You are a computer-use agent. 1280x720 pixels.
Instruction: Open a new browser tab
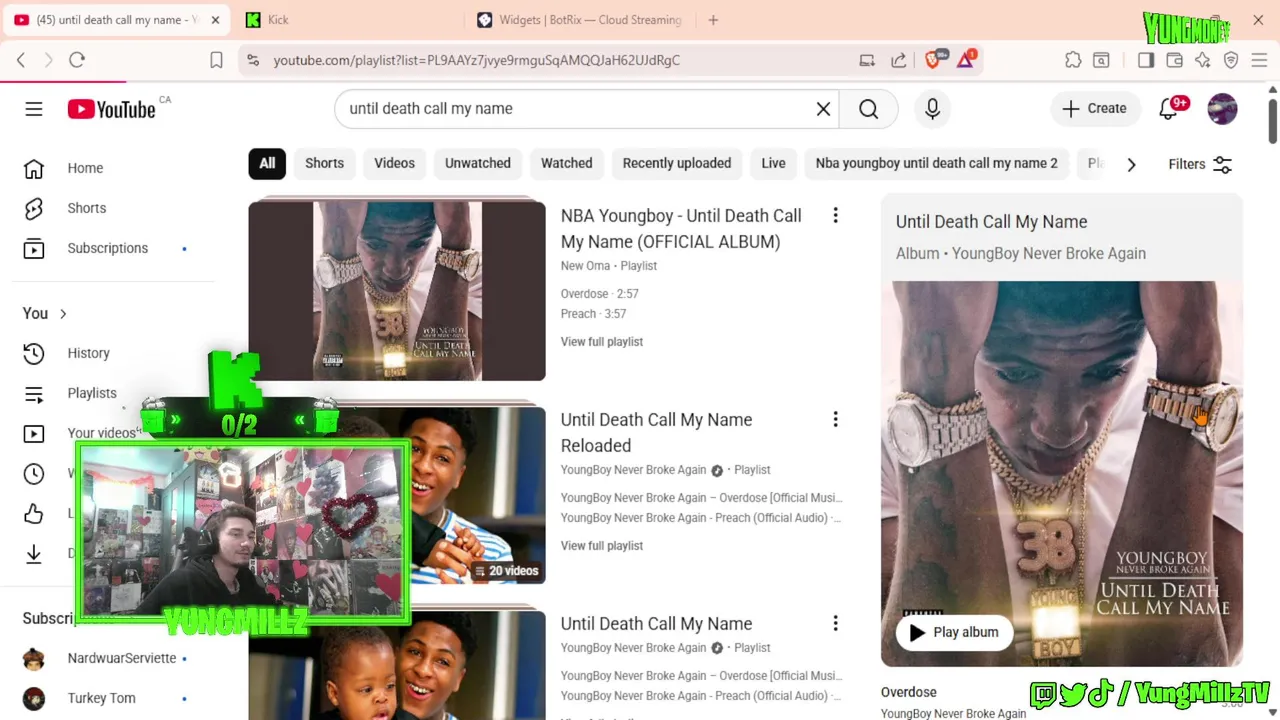pyautogui.click(x=713, y=20)
